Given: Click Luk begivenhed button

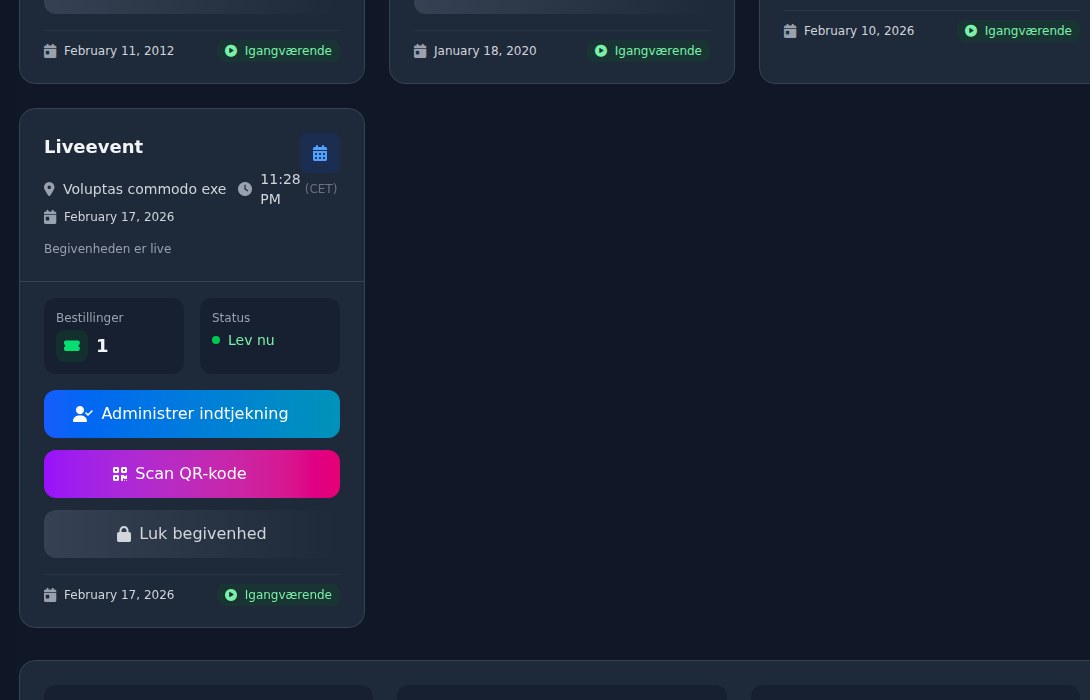Looking at the screenshot, I should (x=192, y=534).
